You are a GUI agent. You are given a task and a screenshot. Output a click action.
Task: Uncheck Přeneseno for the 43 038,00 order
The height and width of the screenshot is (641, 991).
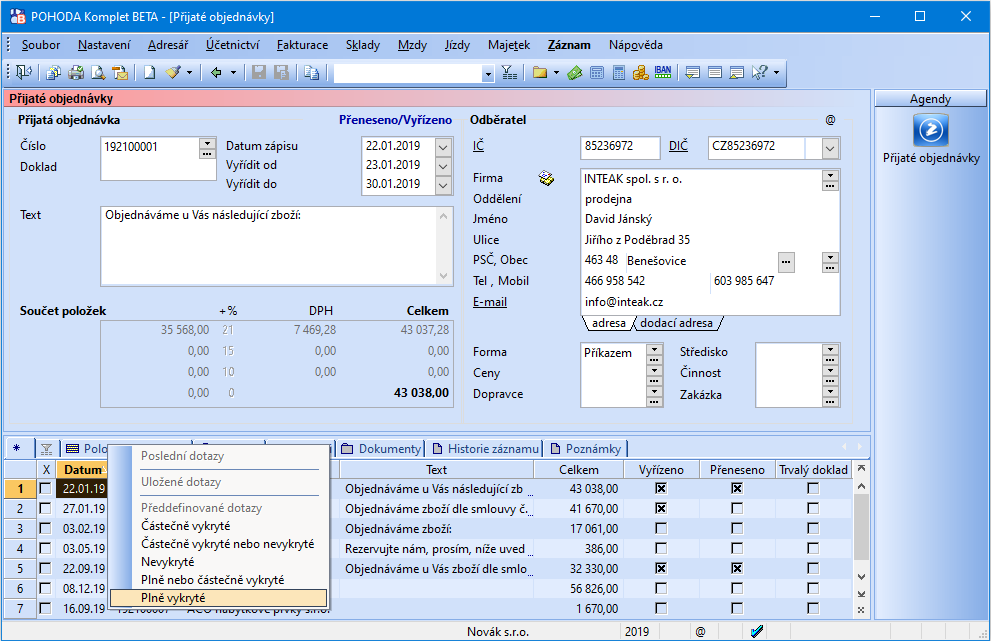click(737, 489)
